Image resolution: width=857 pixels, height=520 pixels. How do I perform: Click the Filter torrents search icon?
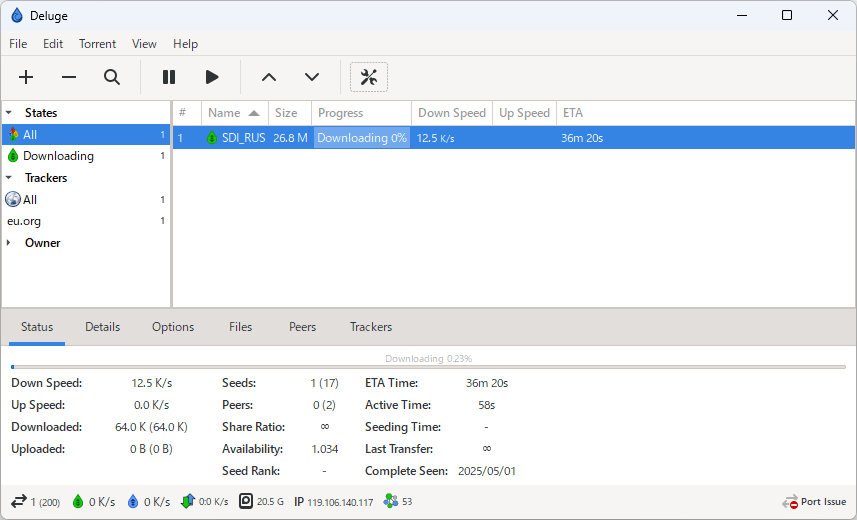tap(112, 77)
